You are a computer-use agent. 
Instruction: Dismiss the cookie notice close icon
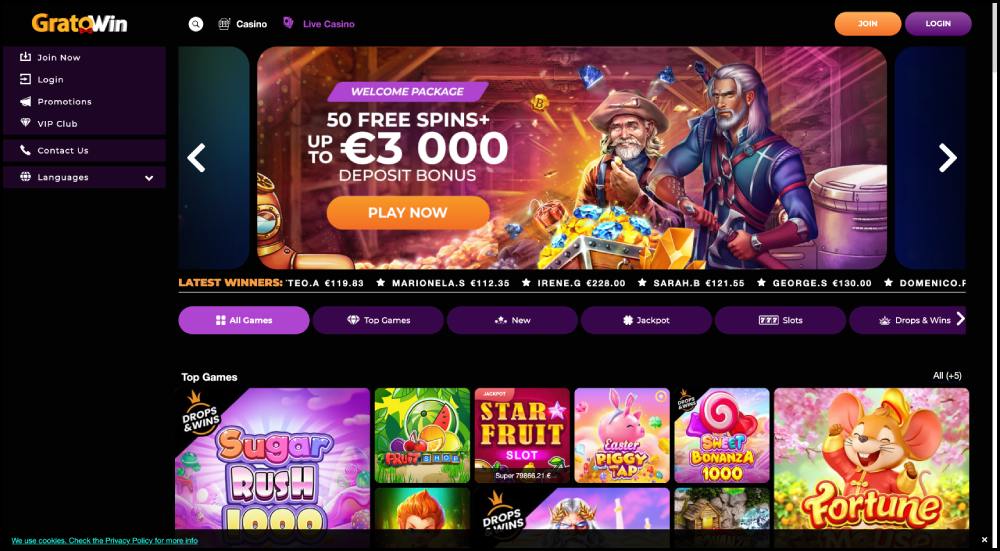click(x=983, y=541)
